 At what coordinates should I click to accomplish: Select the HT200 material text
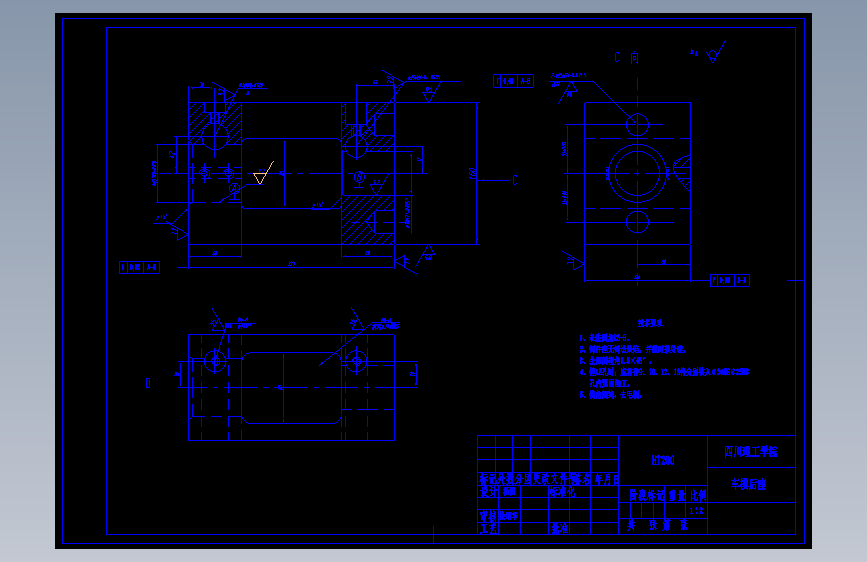(663, 460)
